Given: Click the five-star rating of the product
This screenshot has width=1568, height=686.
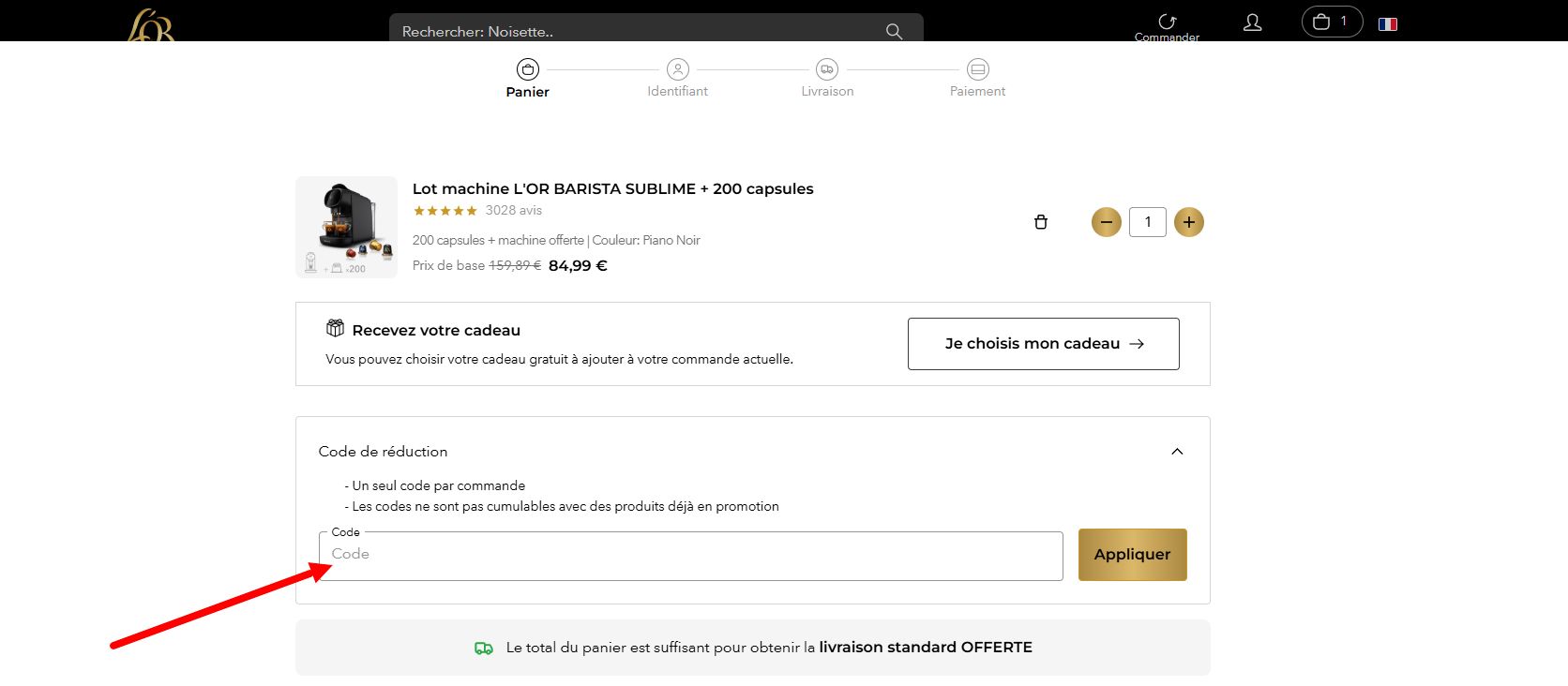Looking at the screenshot, I should [x=445, y=211].
